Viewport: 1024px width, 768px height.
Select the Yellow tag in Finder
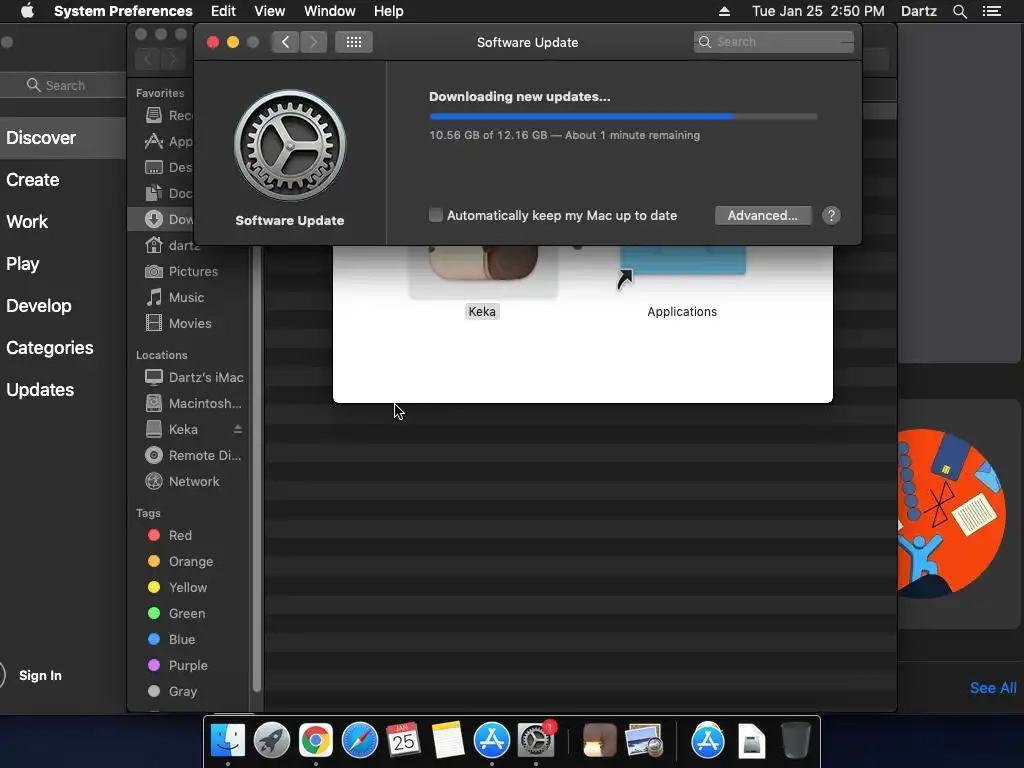coord(189,588)
